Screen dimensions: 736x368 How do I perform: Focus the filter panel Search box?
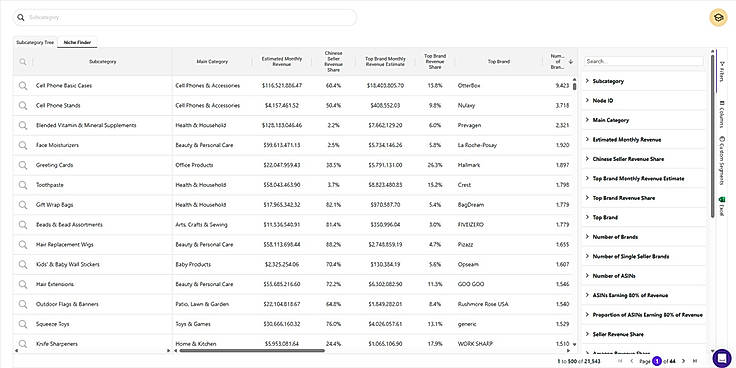click(644, 61)
